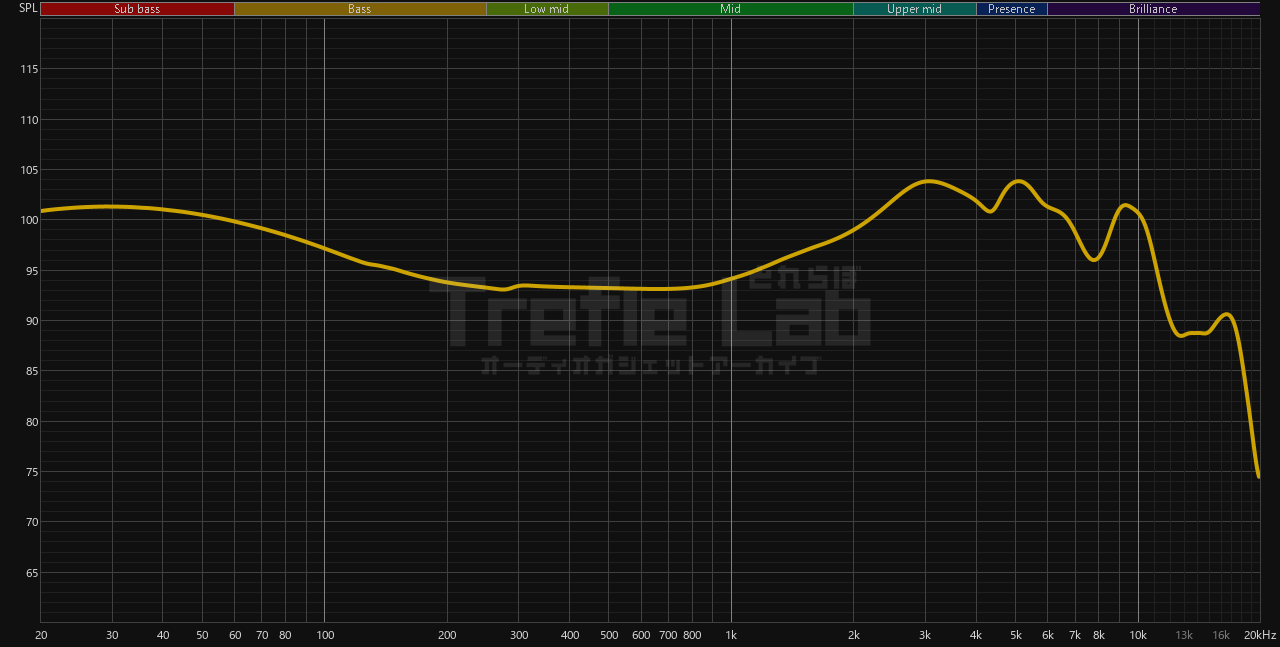Click the Sub bass band label
The width and height of the screenshot is (1280, 647).
tap(137, 9)
